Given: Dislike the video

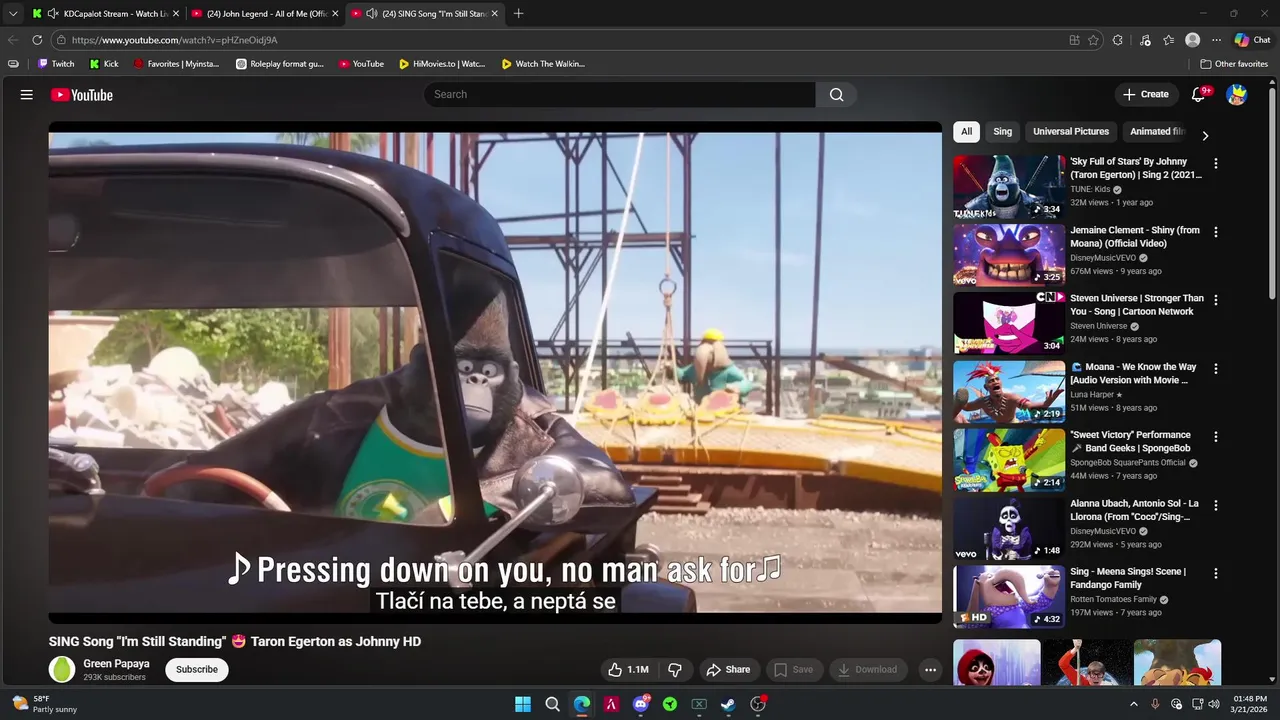Looking at the screenshot, I should pos(675,670).
